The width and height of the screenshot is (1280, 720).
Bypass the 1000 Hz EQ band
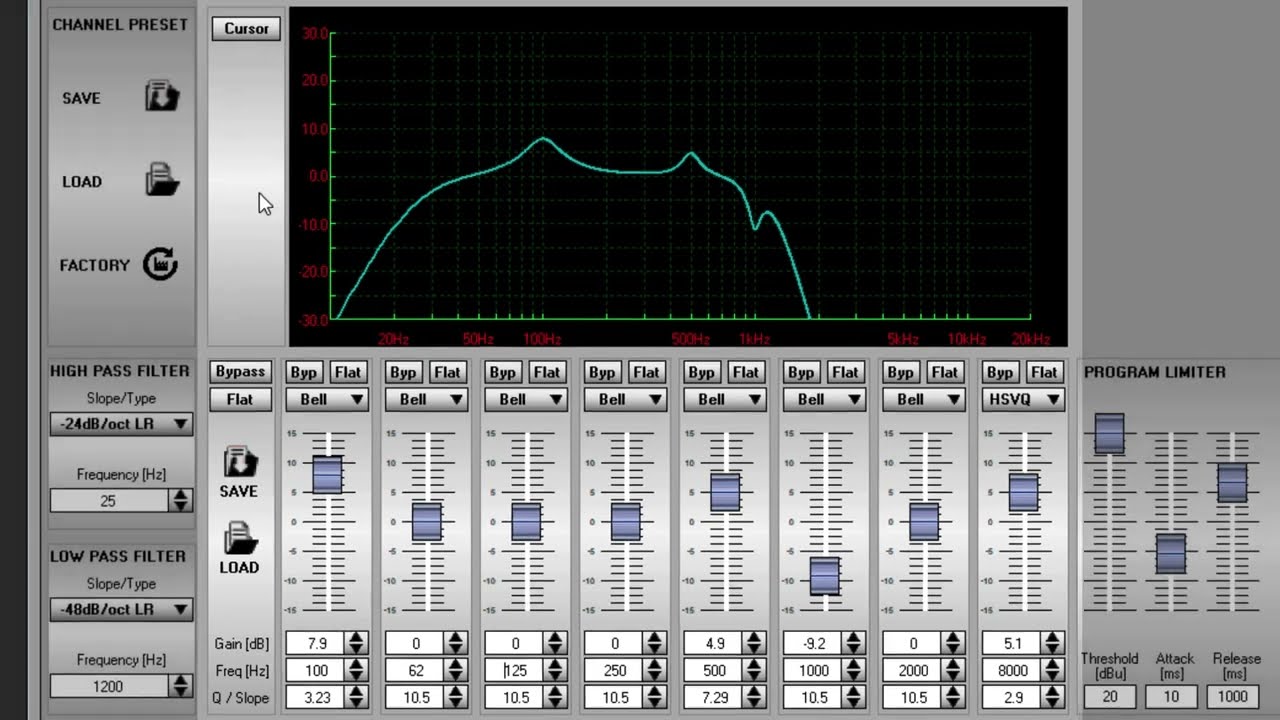pos(801,372)
